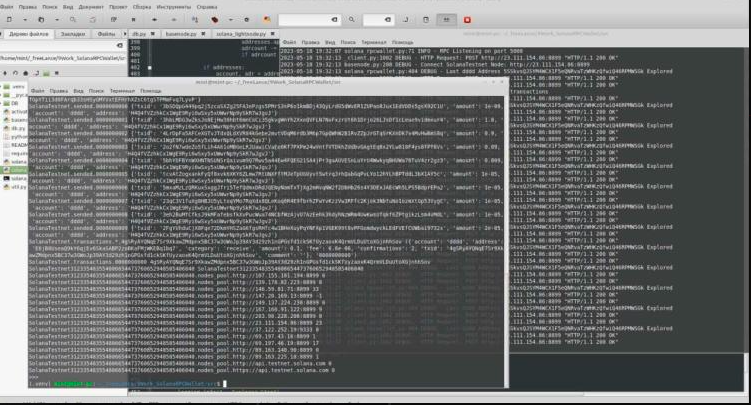
Task: Open the Документ menu
Action: point(91,7)
